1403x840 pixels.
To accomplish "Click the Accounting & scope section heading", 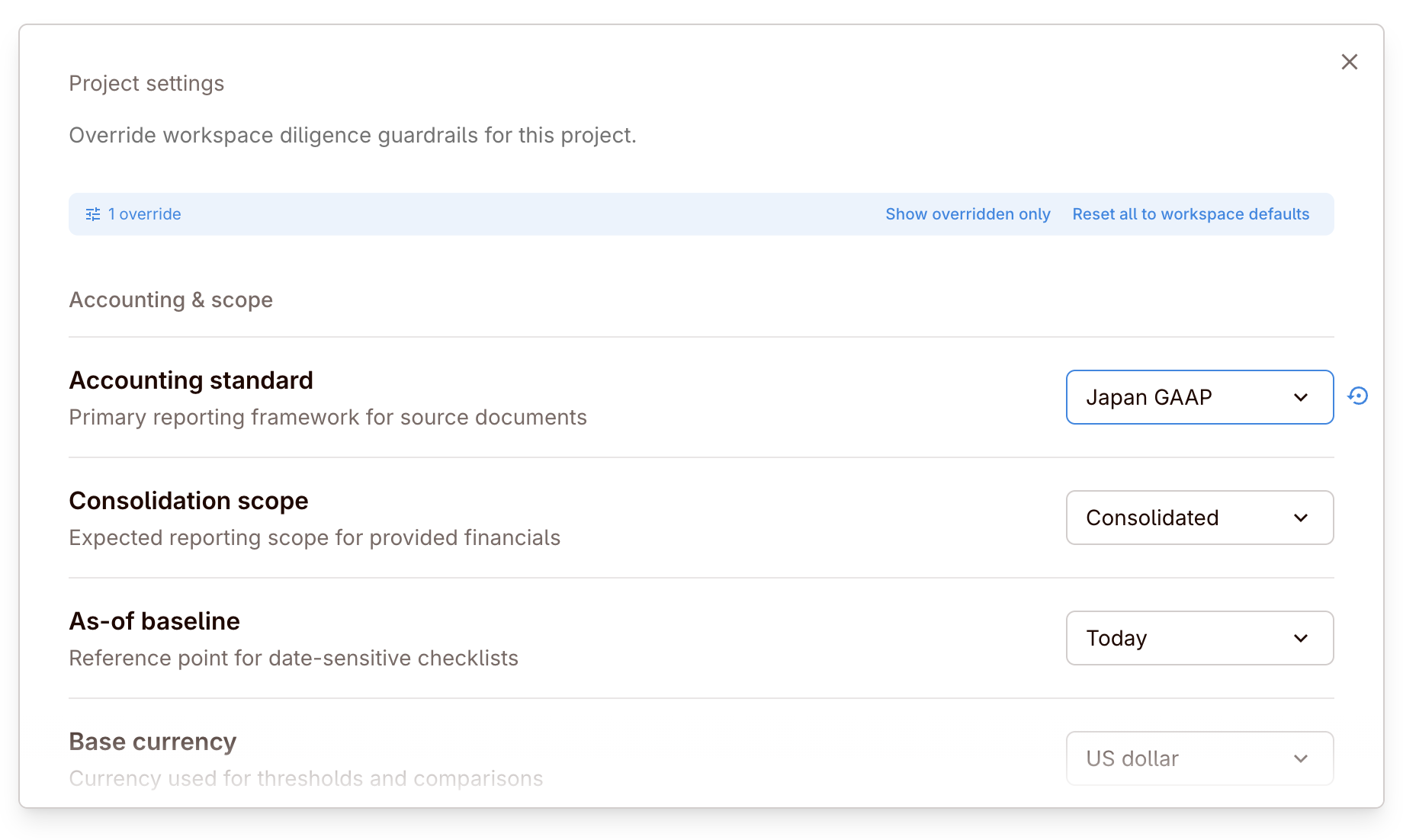I will 172,300.
